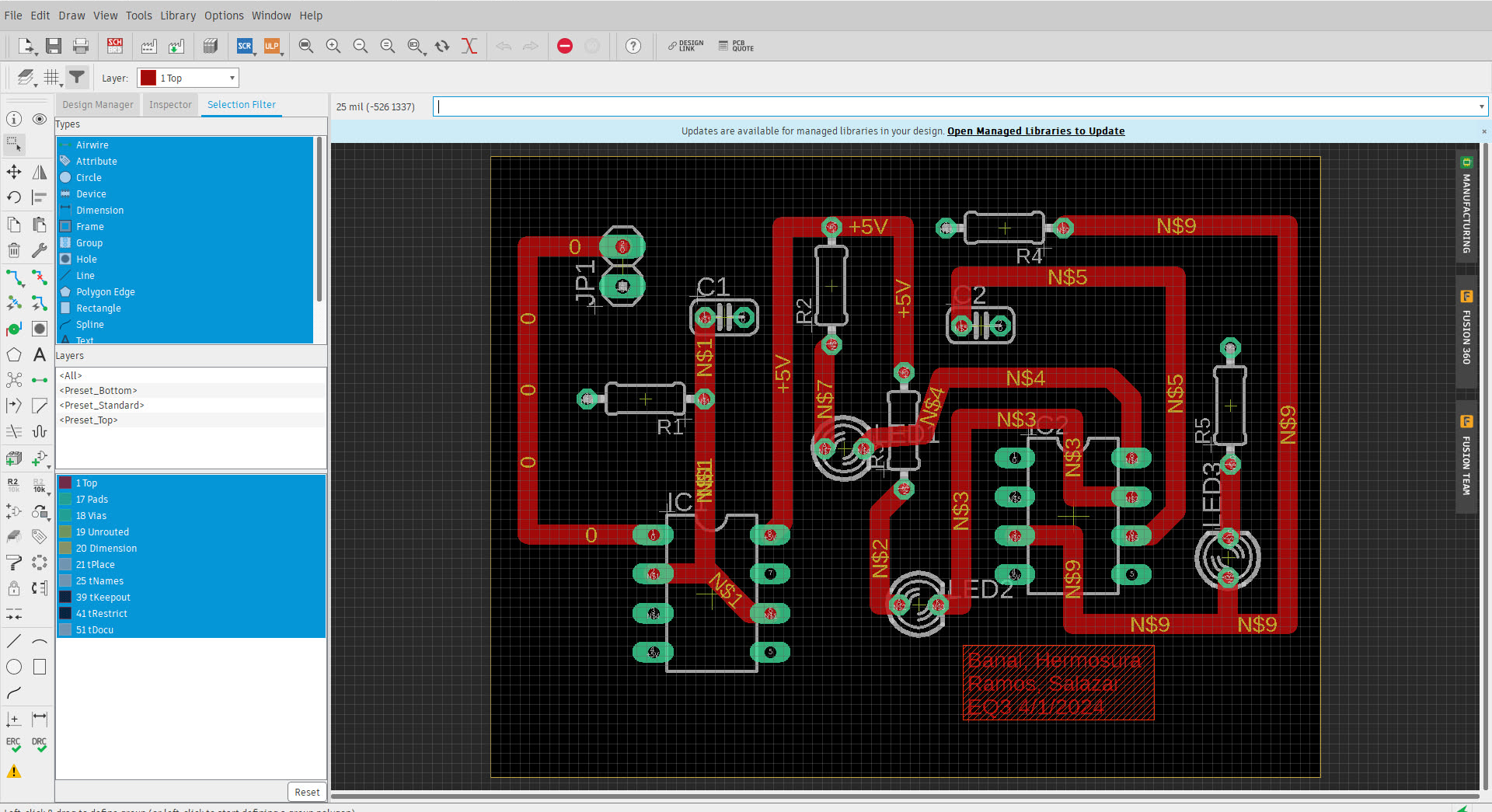Click the yellow warning errors icon
The image size is (1492, 812).
pos(14,771)
